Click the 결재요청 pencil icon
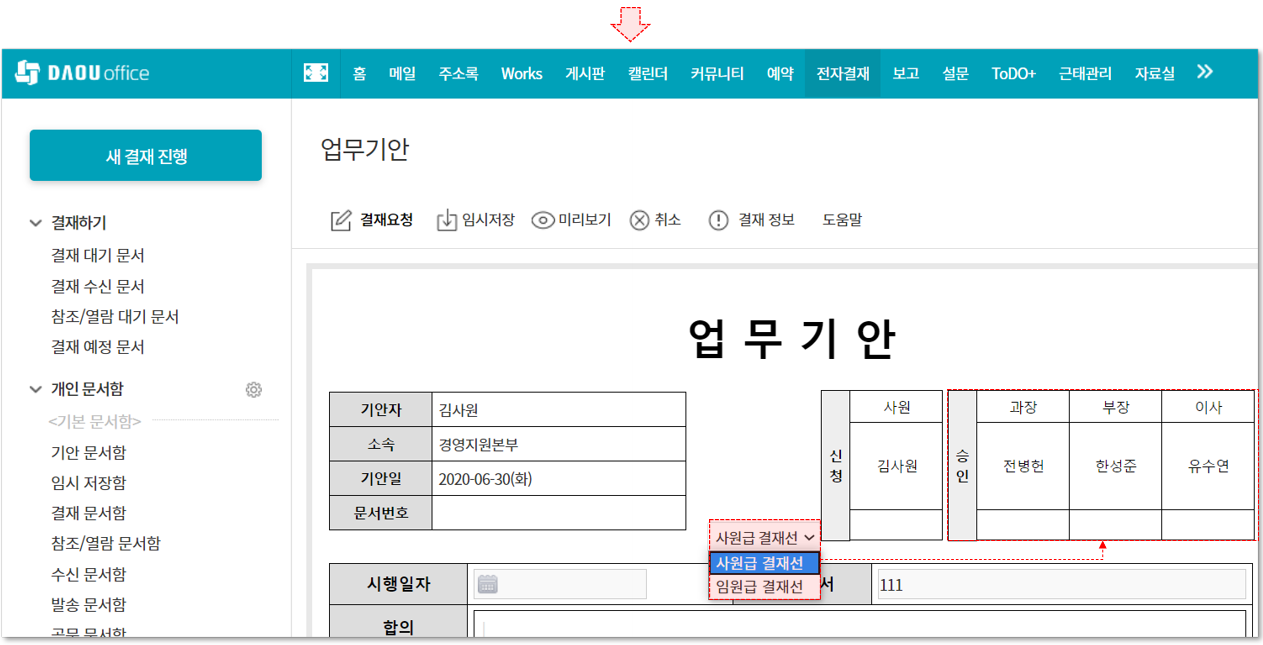 341,220
